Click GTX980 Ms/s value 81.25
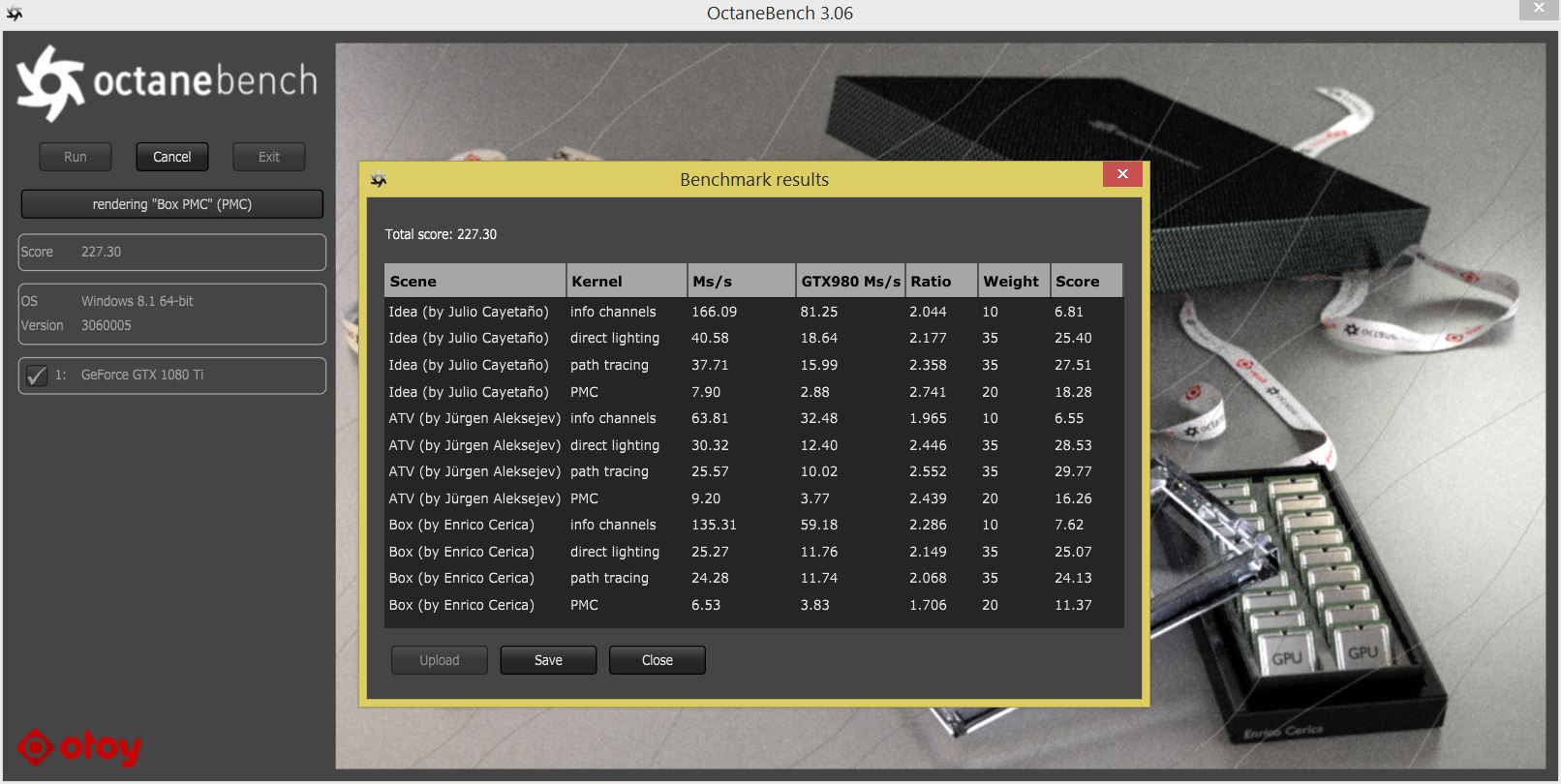Viewport: 1561px width, 784px height. click(819, 312)
